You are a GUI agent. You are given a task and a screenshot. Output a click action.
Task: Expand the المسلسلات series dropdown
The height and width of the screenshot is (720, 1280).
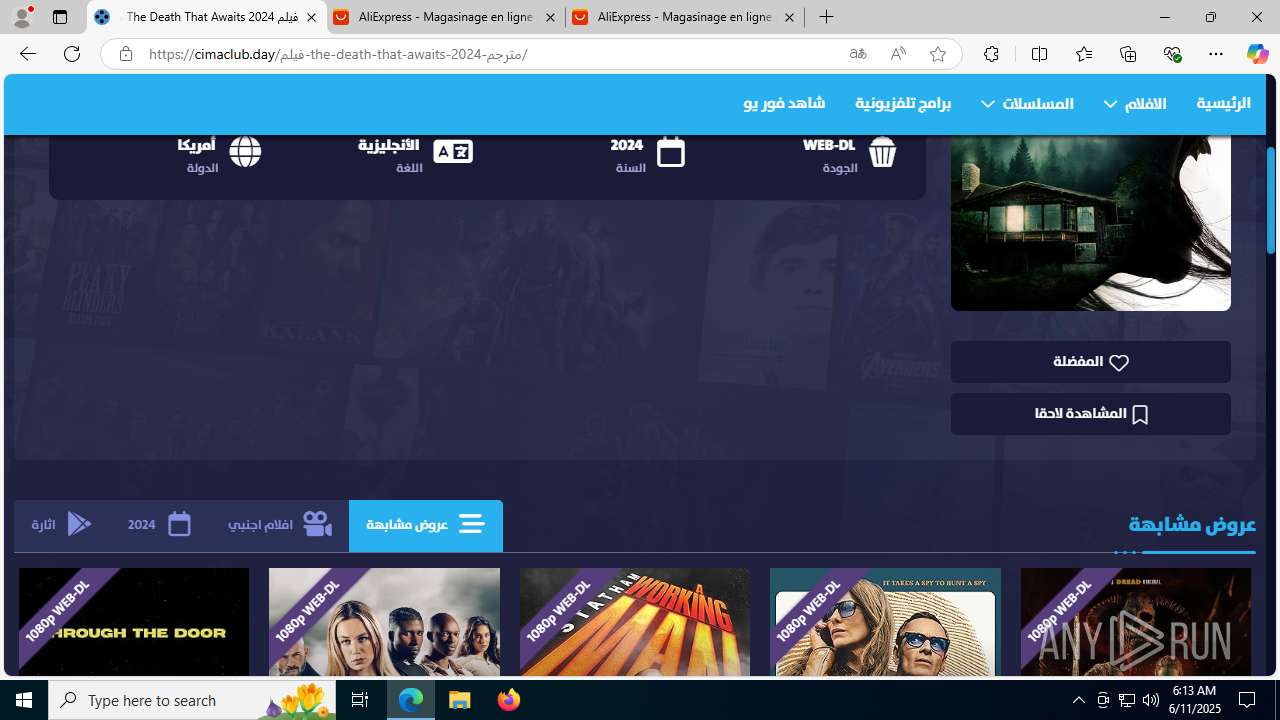[1027, 103]
